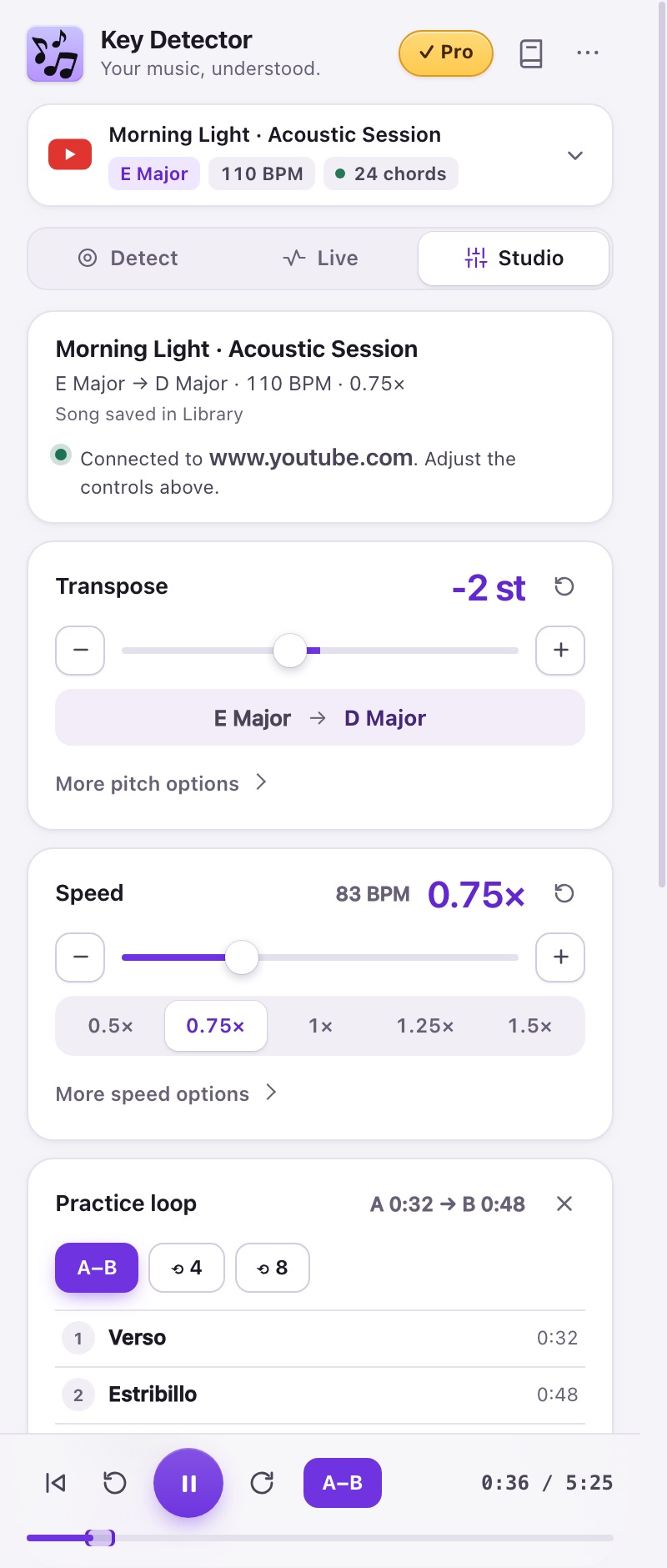667x1568 pixels.
Task: Open the three-dots more menu
Action: (588, 53)
